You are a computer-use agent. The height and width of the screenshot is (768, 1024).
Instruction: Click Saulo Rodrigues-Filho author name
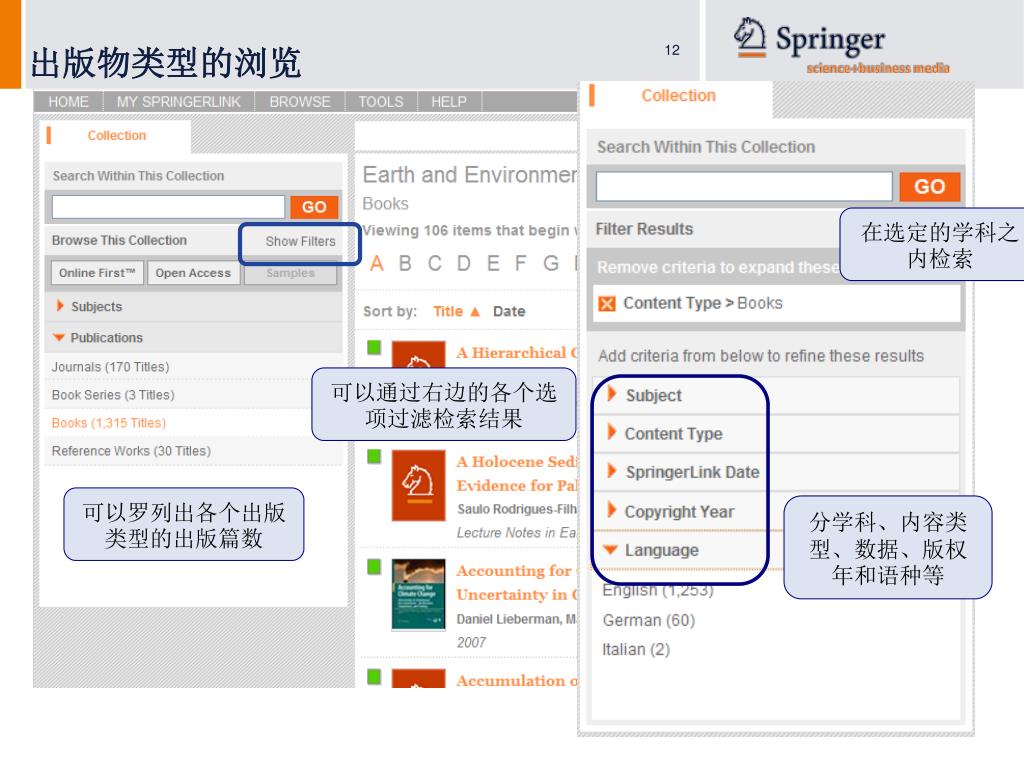pos(517,509)
